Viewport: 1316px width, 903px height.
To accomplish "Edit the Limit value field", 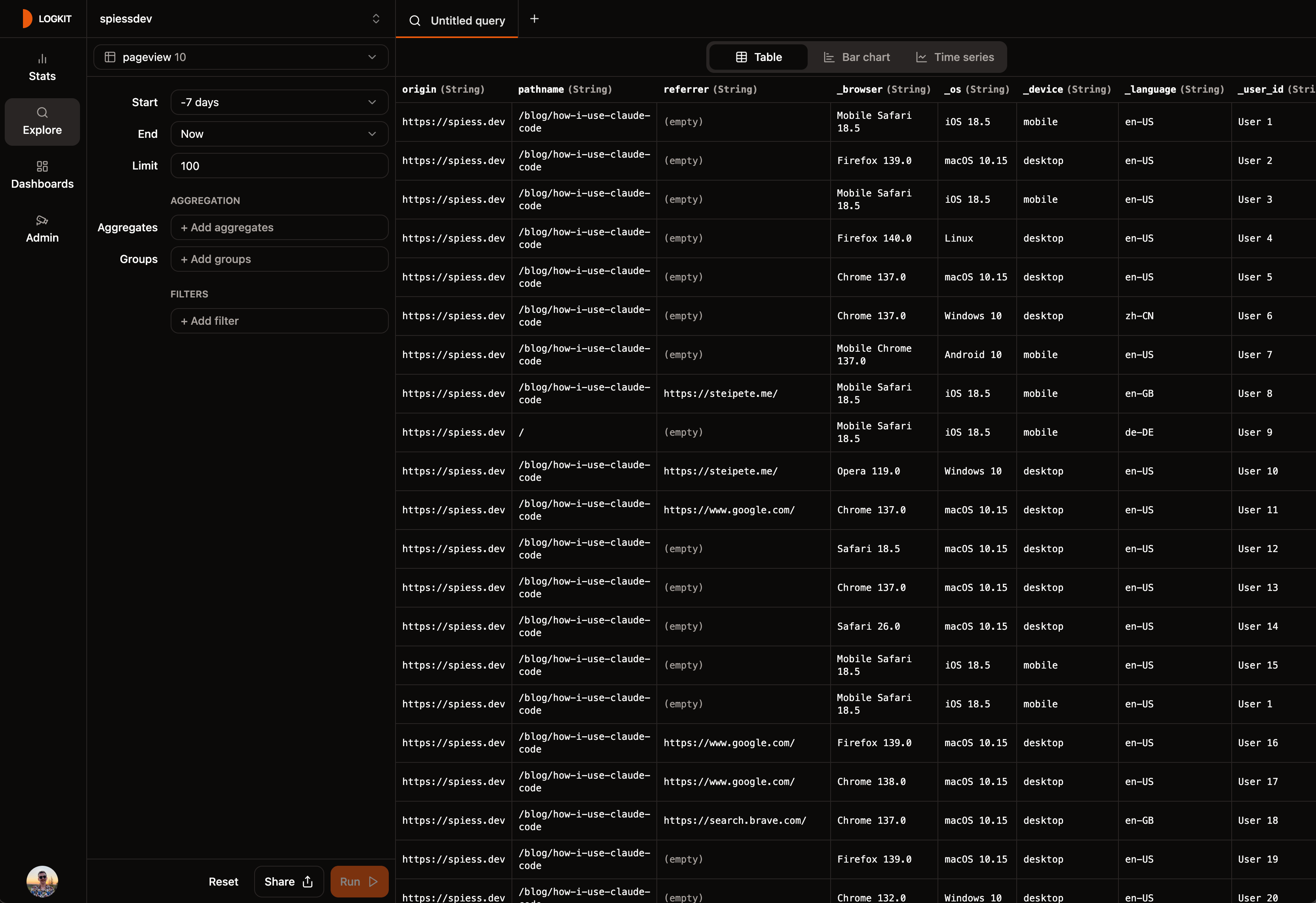I will pos(279,166).
